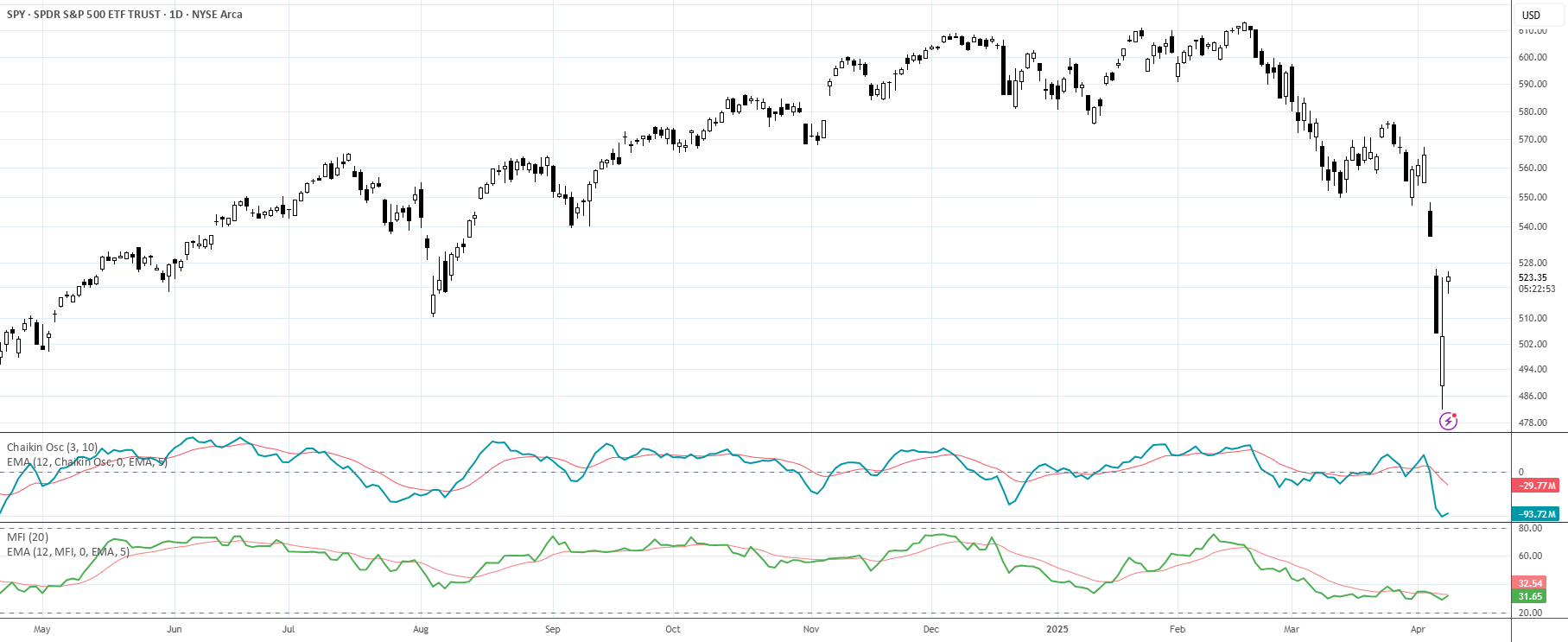Click the green 31.65 MFI value label
Screen dimensions: 1568x642
(1530, 596)
